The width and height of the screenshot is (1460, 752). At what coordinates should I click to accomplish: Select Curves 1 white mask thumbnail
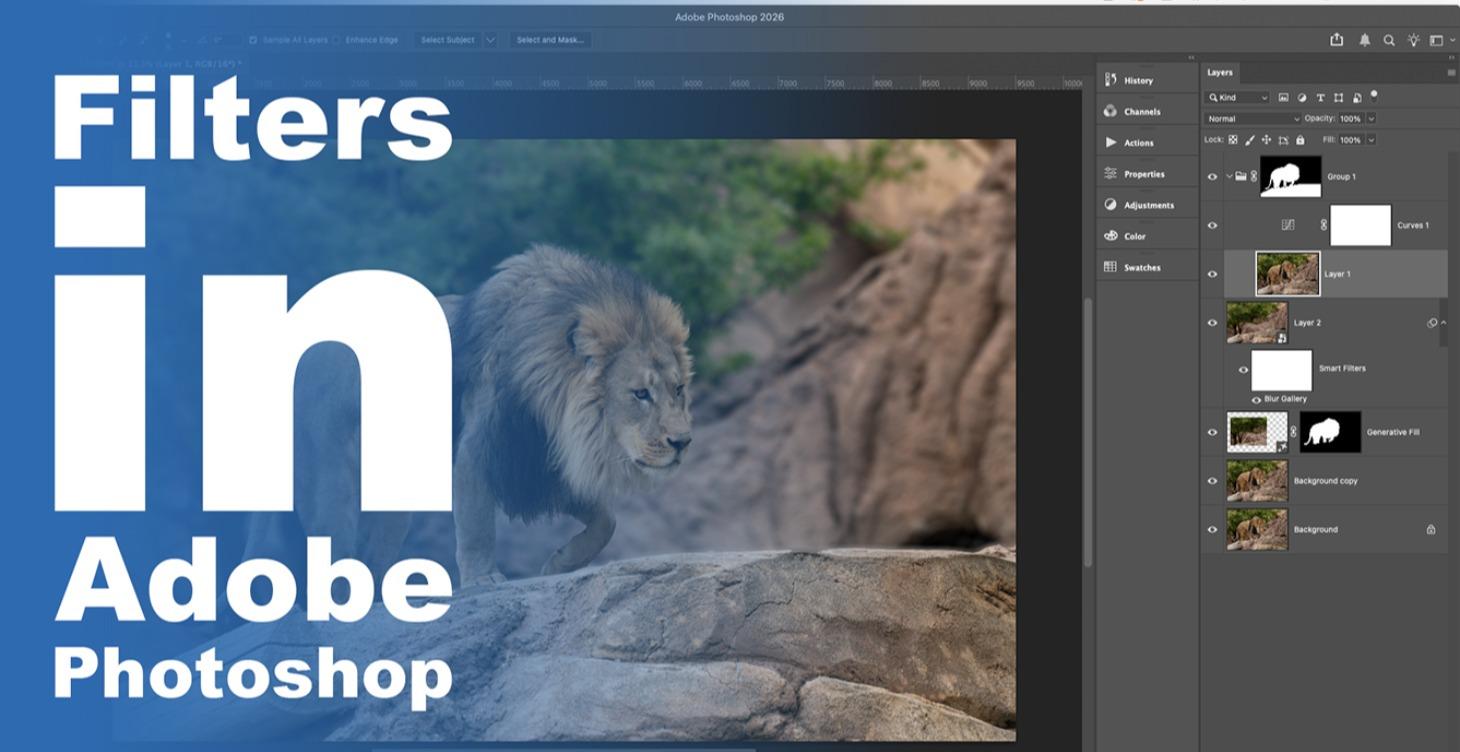(x=1361, y=225)
